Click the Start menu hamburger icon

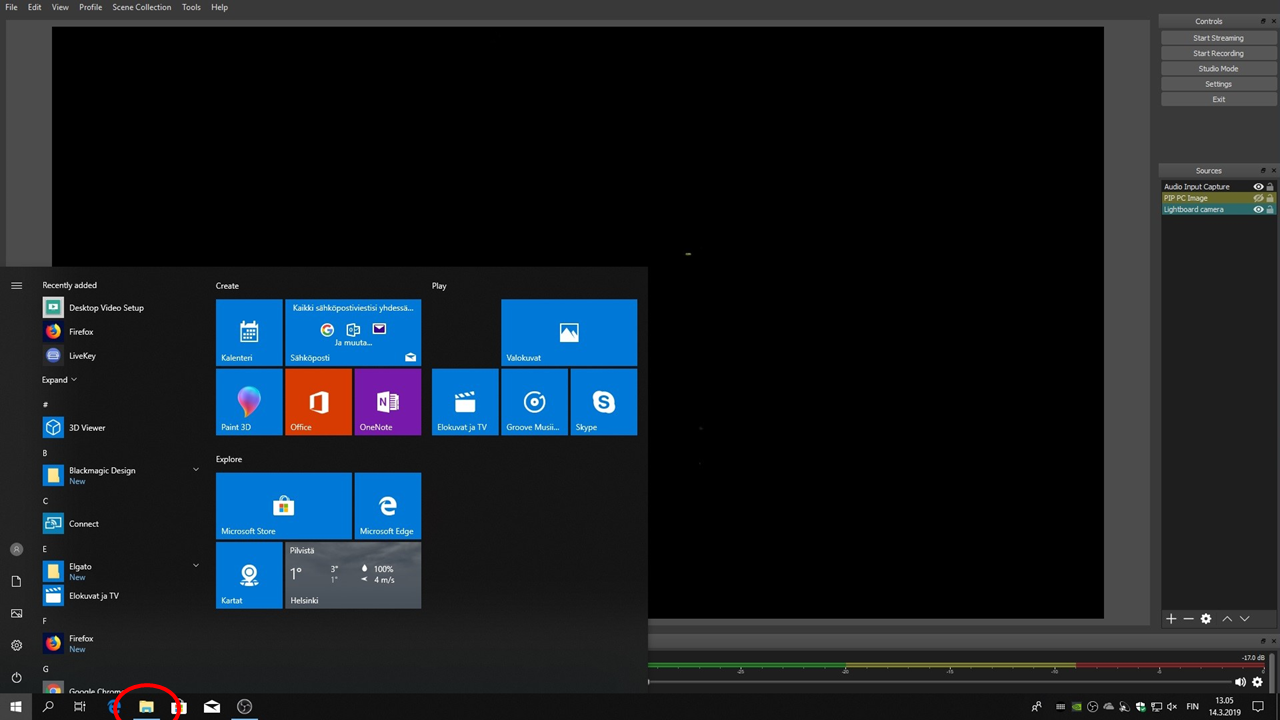16,286
